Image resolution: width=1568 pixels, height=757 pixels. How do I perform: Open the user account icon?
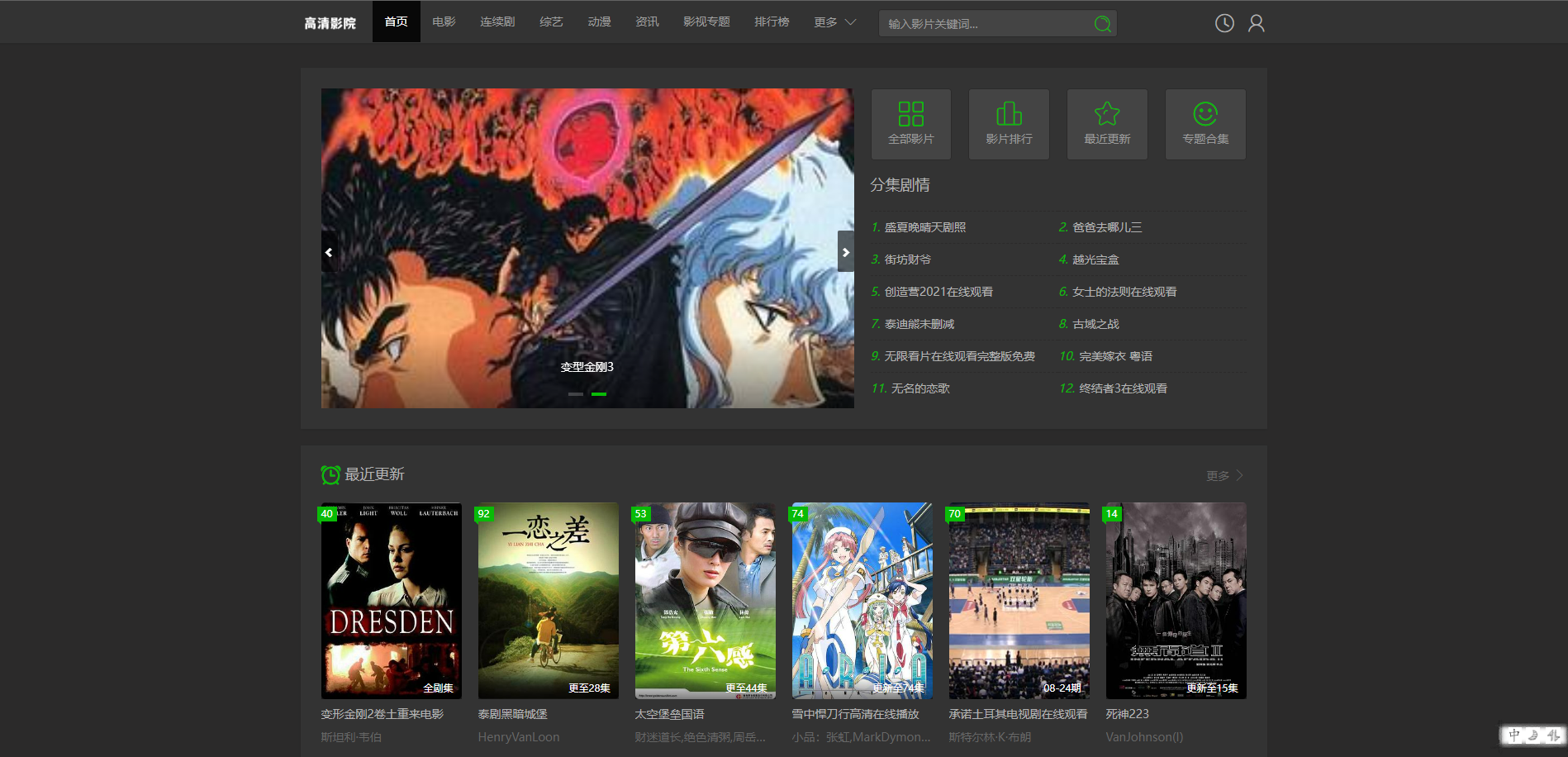(x=1256, y=23)
